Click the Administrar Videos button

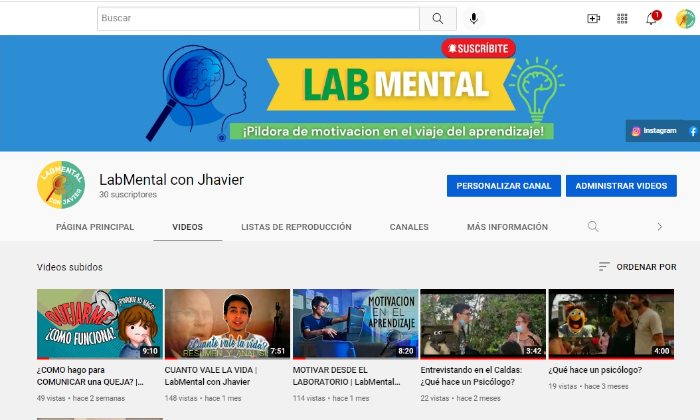(621, 186)
